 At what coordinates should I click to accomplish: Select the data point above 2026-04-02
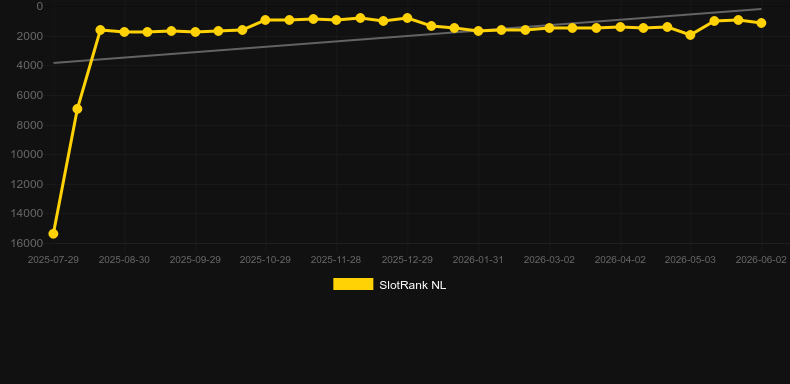(x=620, y=27)
